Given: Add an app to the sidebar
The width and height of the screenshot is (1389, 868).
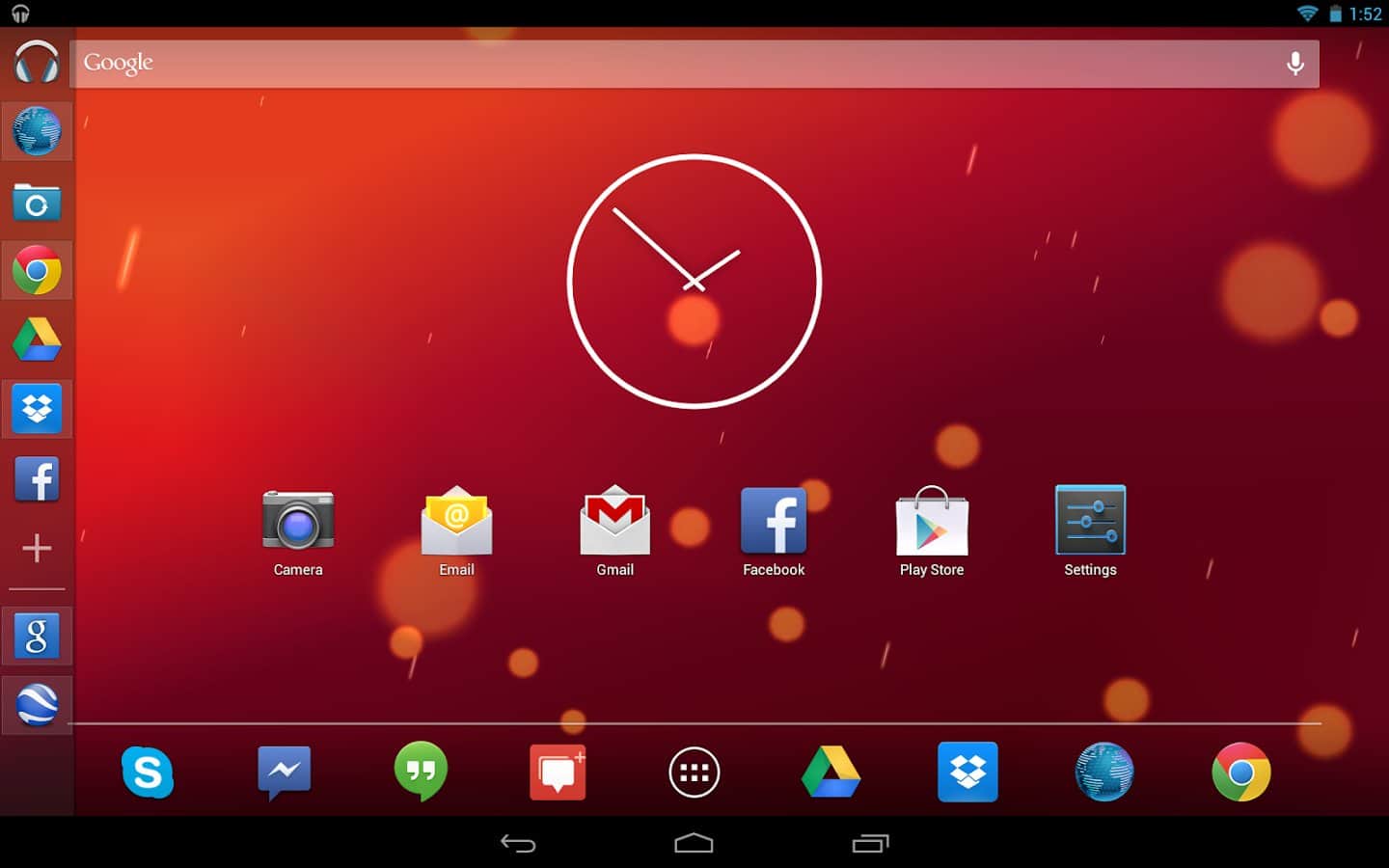Looking at the screenshot, I should click(37, 548).
